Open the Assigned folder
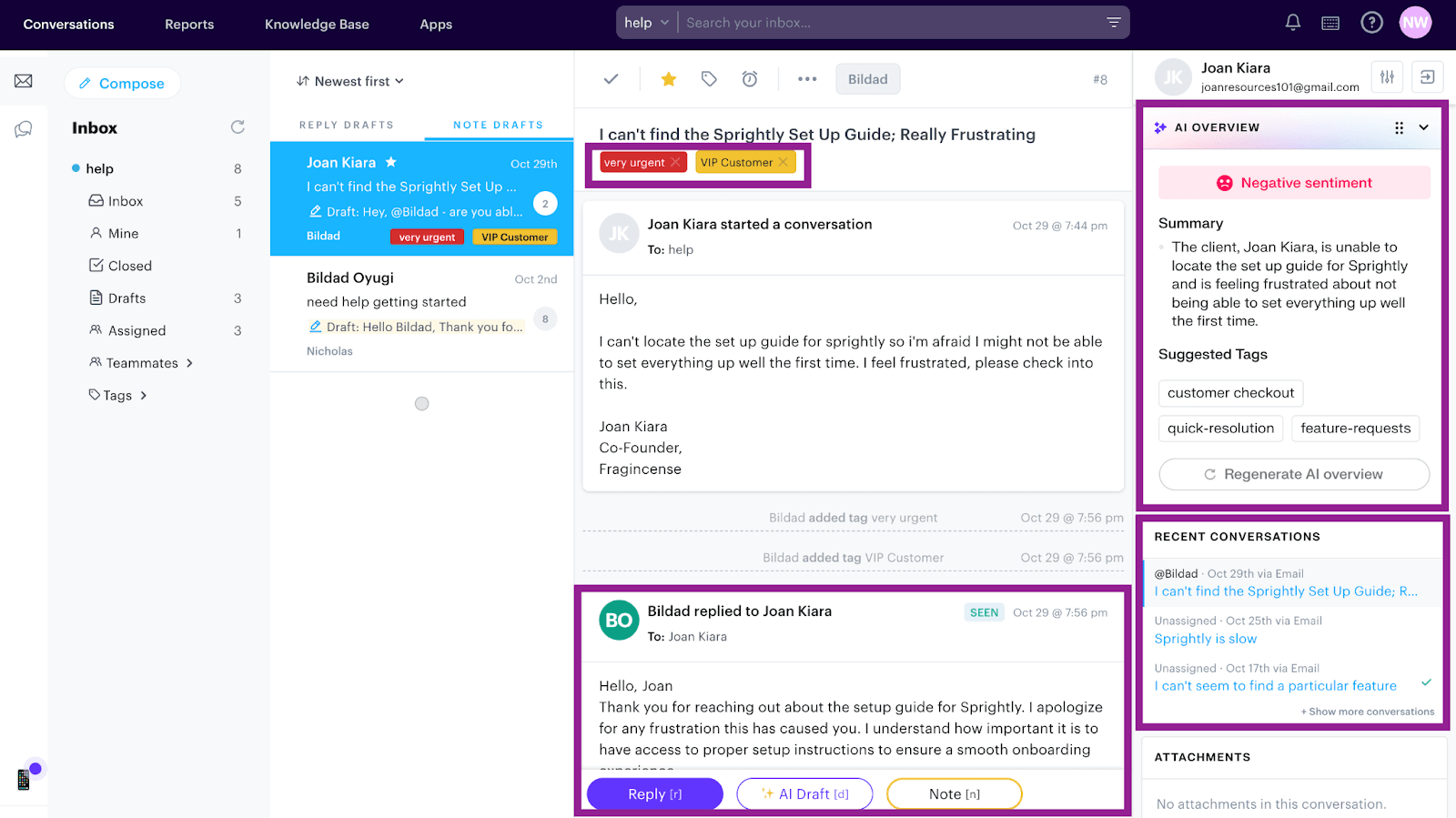 [136, 330]
